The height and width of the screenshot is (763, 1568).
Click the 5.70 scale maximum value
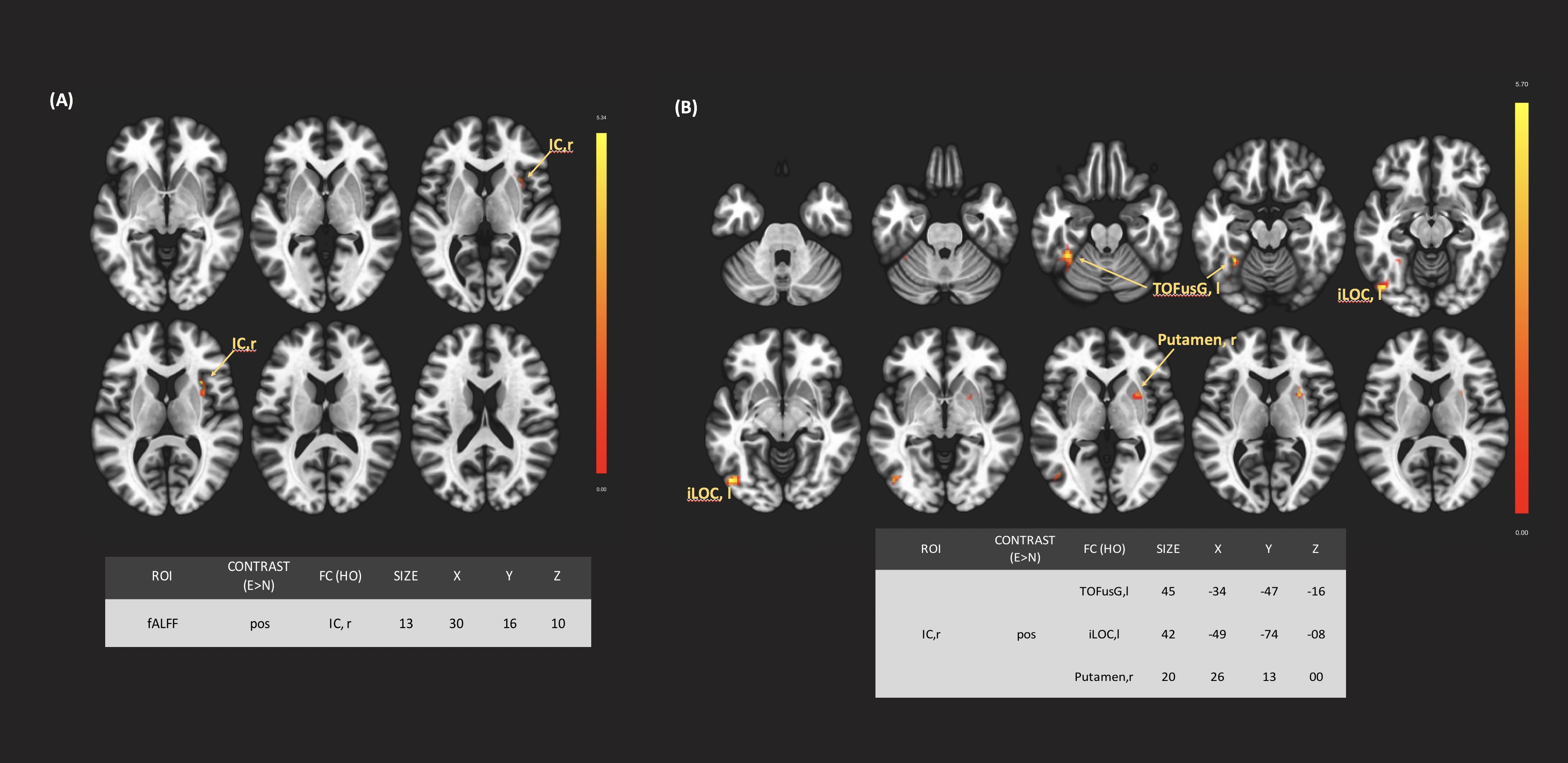(x=1521, y=84)
